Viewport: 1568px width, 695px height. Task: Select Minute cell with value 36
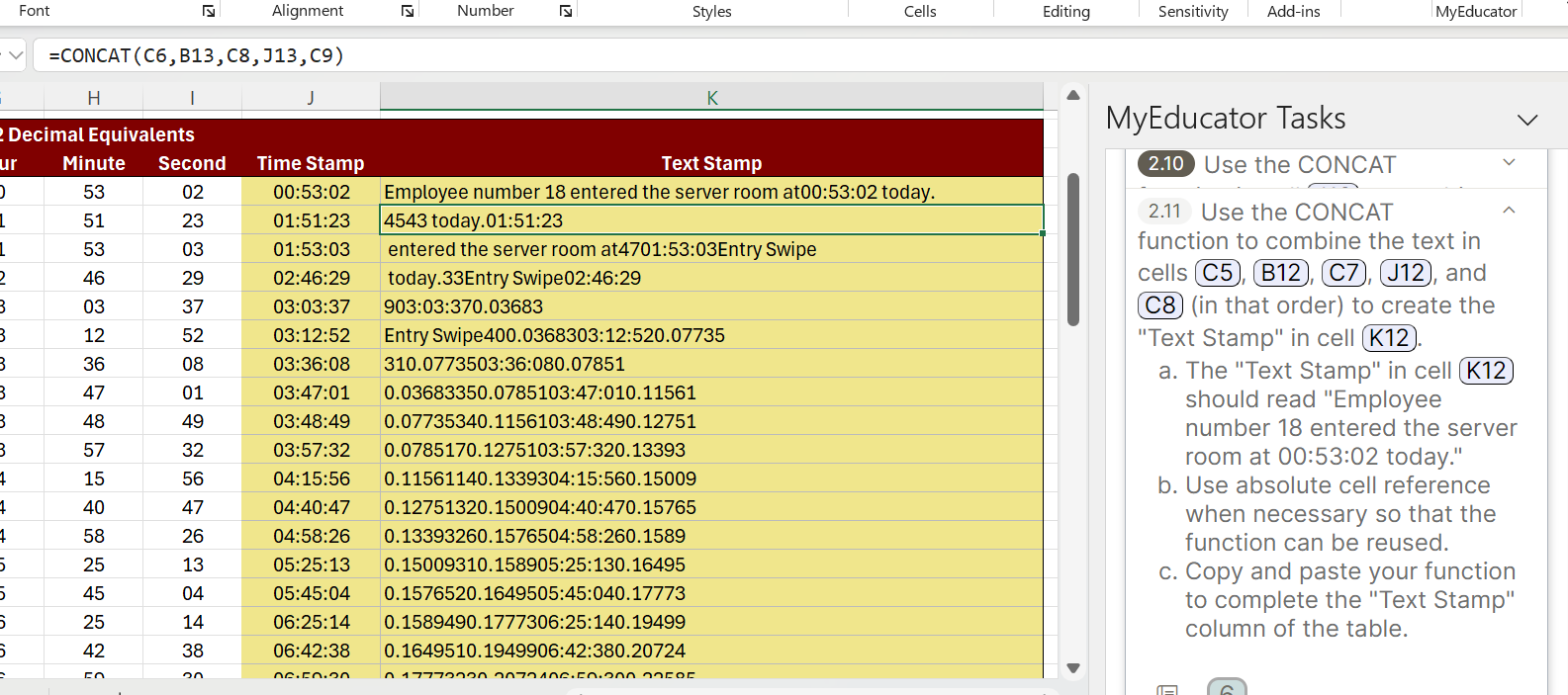tap(94, 364)
